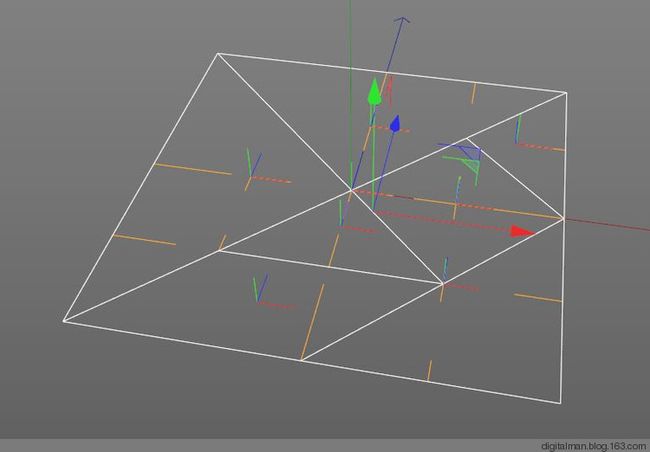Select the blue rotation plane handle
The image size is (650, 452).
[x=471, y=152]
